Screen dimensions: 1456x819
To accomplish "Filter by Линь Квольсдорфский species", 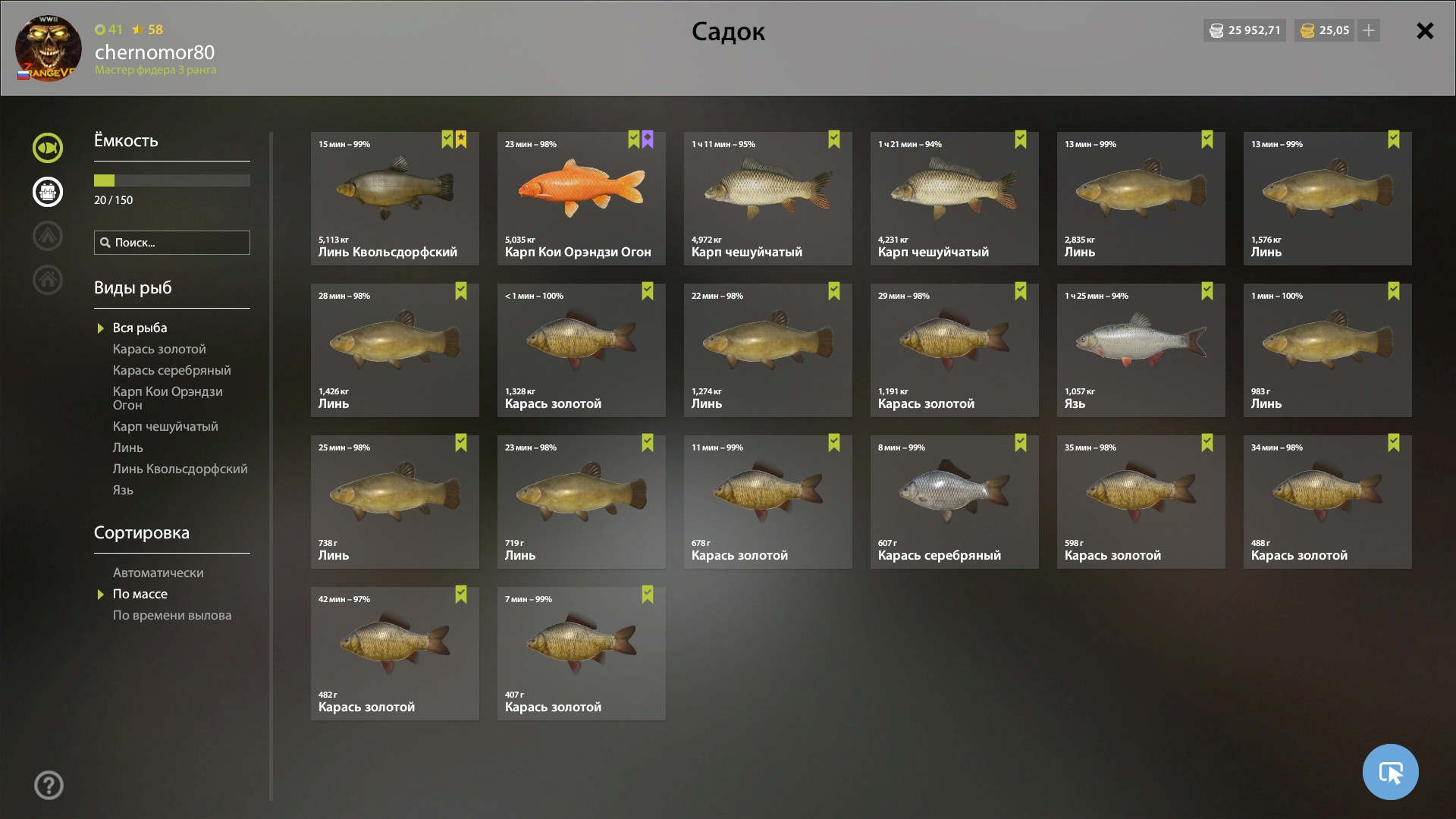I will click(180, 469).
